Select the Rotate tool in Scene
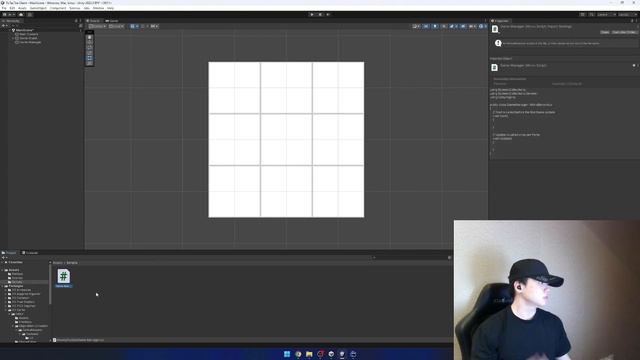 pyautogui.click(x=90, y=48)
